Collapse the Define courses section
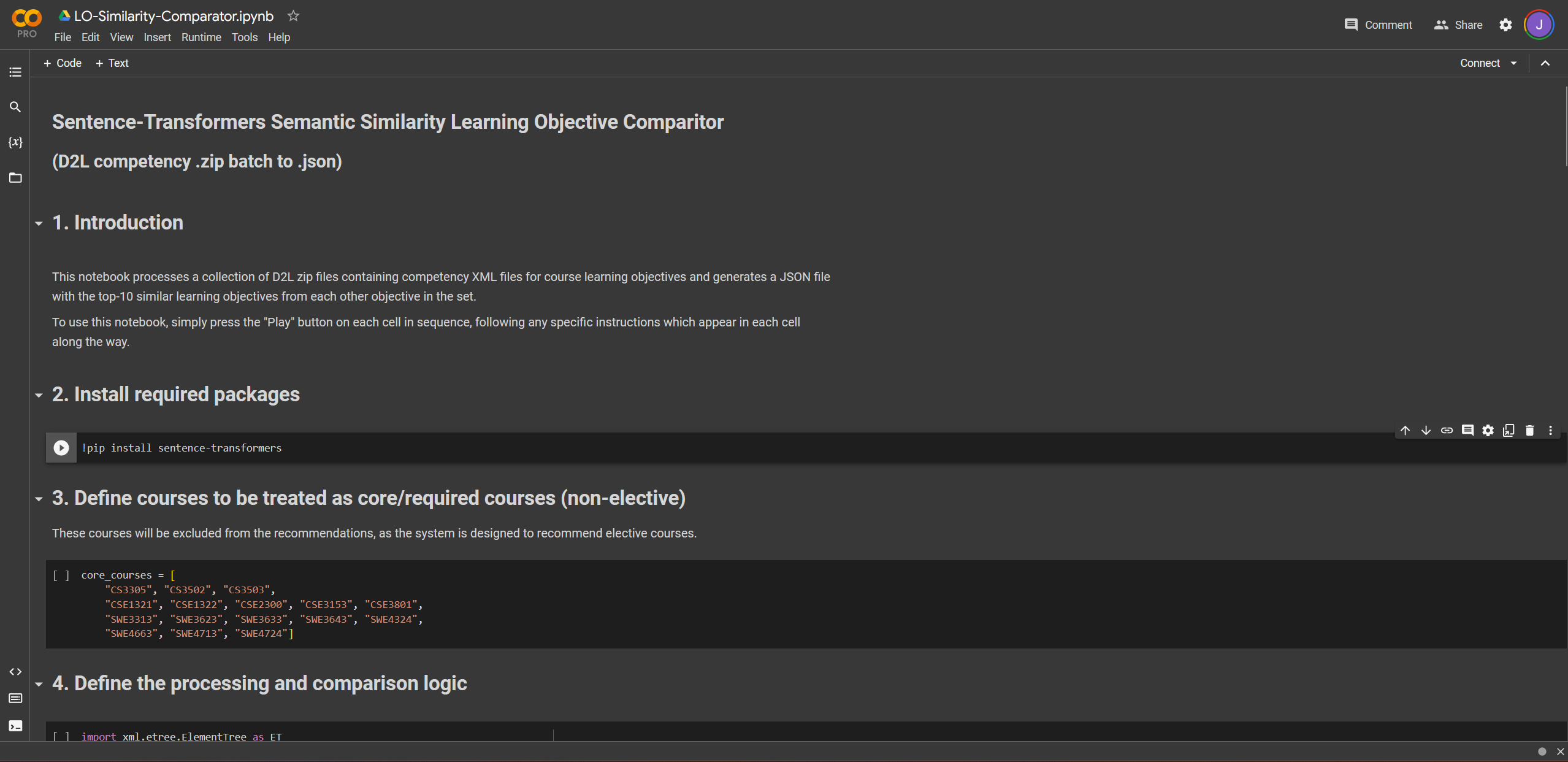 [39, 499]
